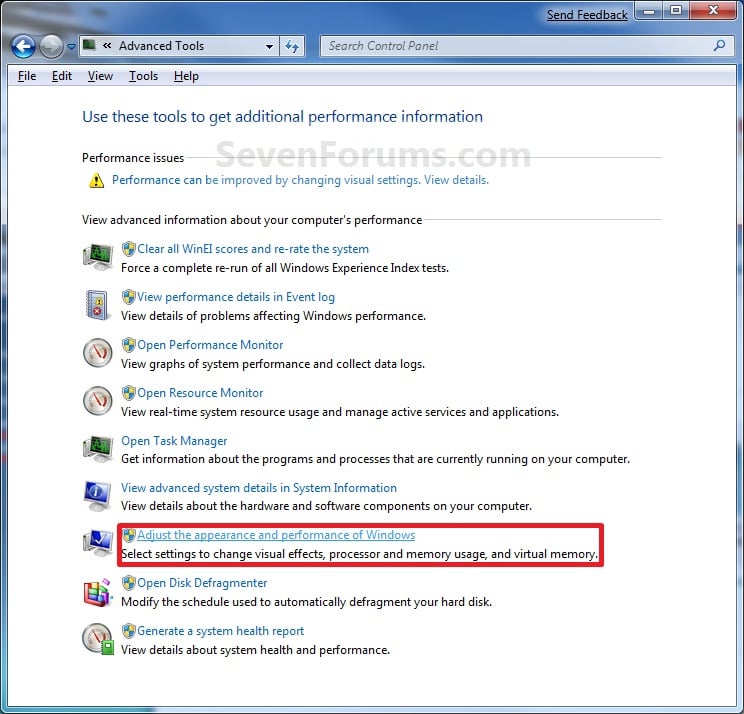This screenshot has width=744, height=714.
Task: Click text 'Get information about the programs and processes' description
Action: [375, 459]
